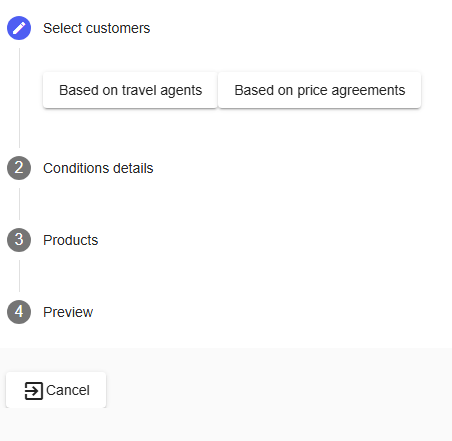Choose Based on price agreements
The width and height of the screenshot is (452, 441).
[x=320, y=90]
